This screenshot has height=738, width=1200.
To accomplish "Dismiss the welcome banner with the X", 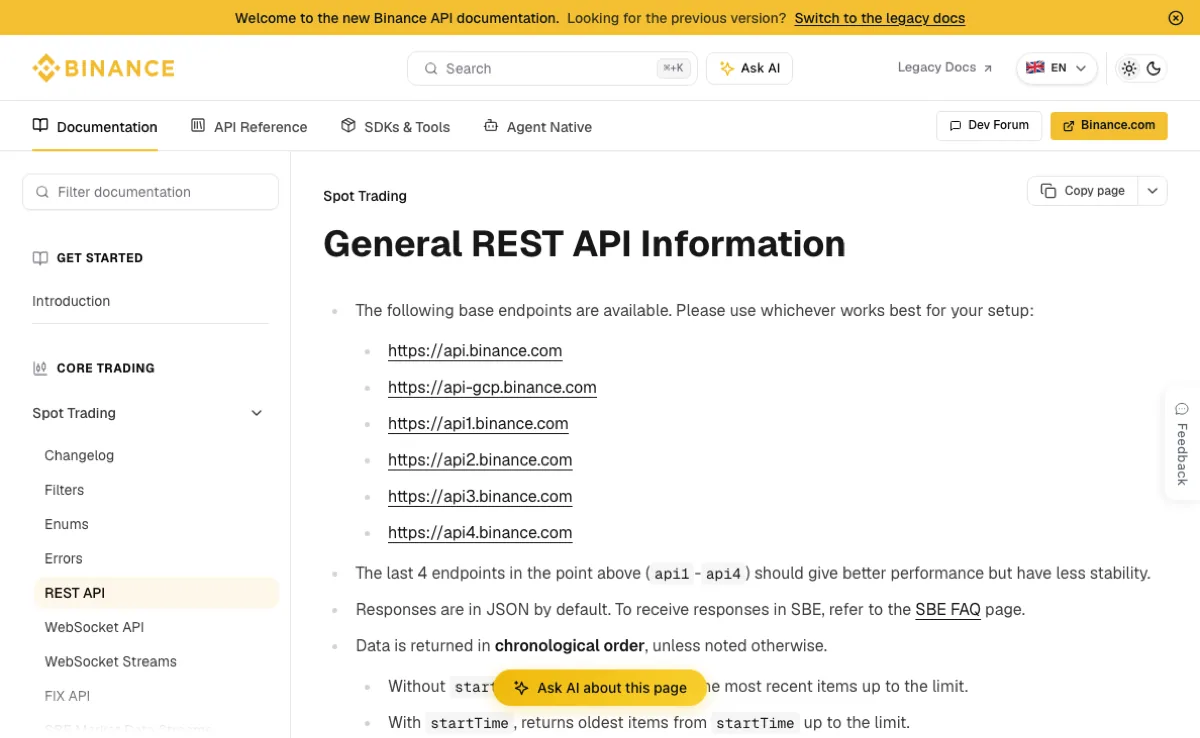I will pyautogui.click(x=1176, y=18).
